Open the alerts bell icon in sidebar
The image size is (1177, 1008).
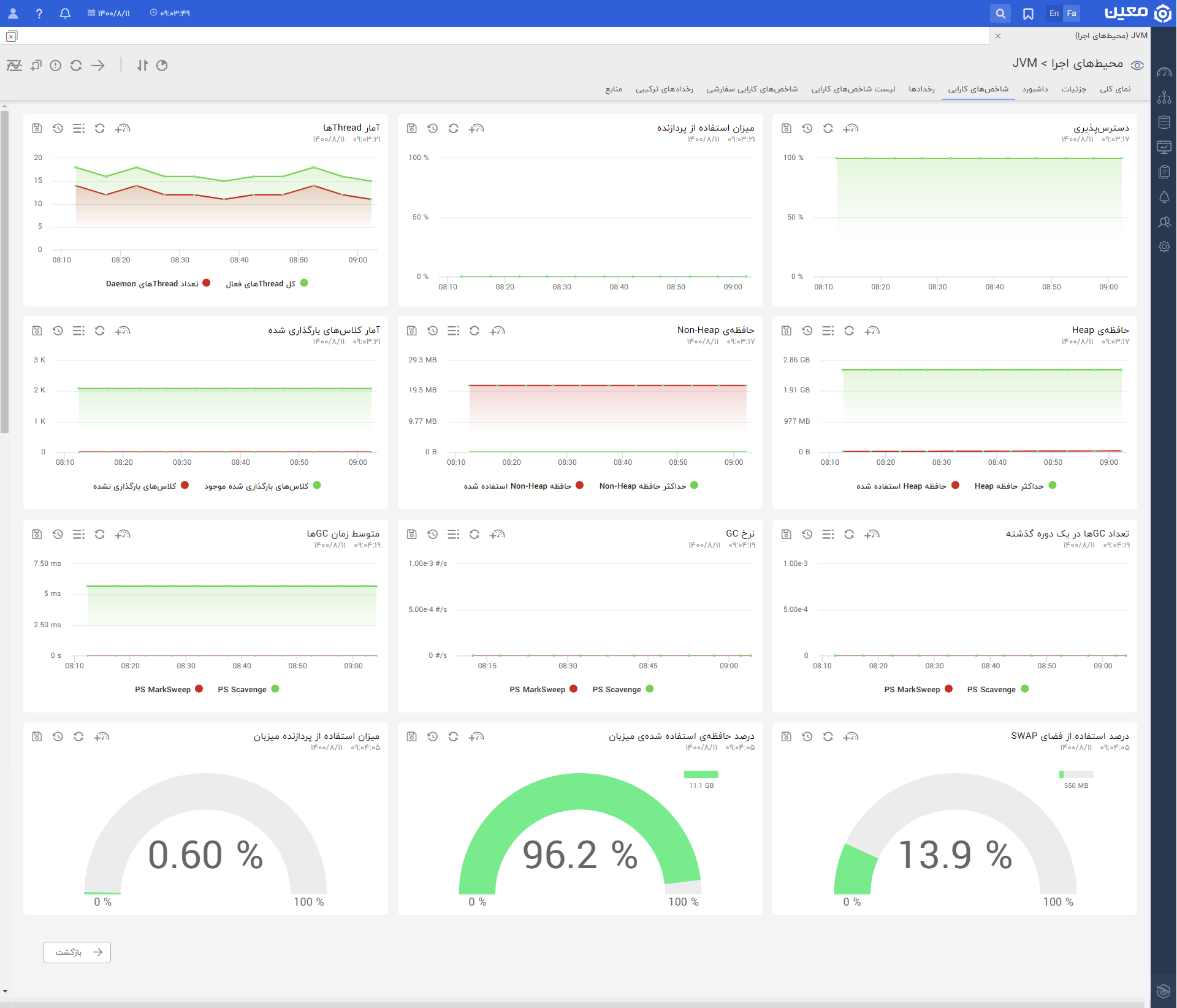point(1164,197)
